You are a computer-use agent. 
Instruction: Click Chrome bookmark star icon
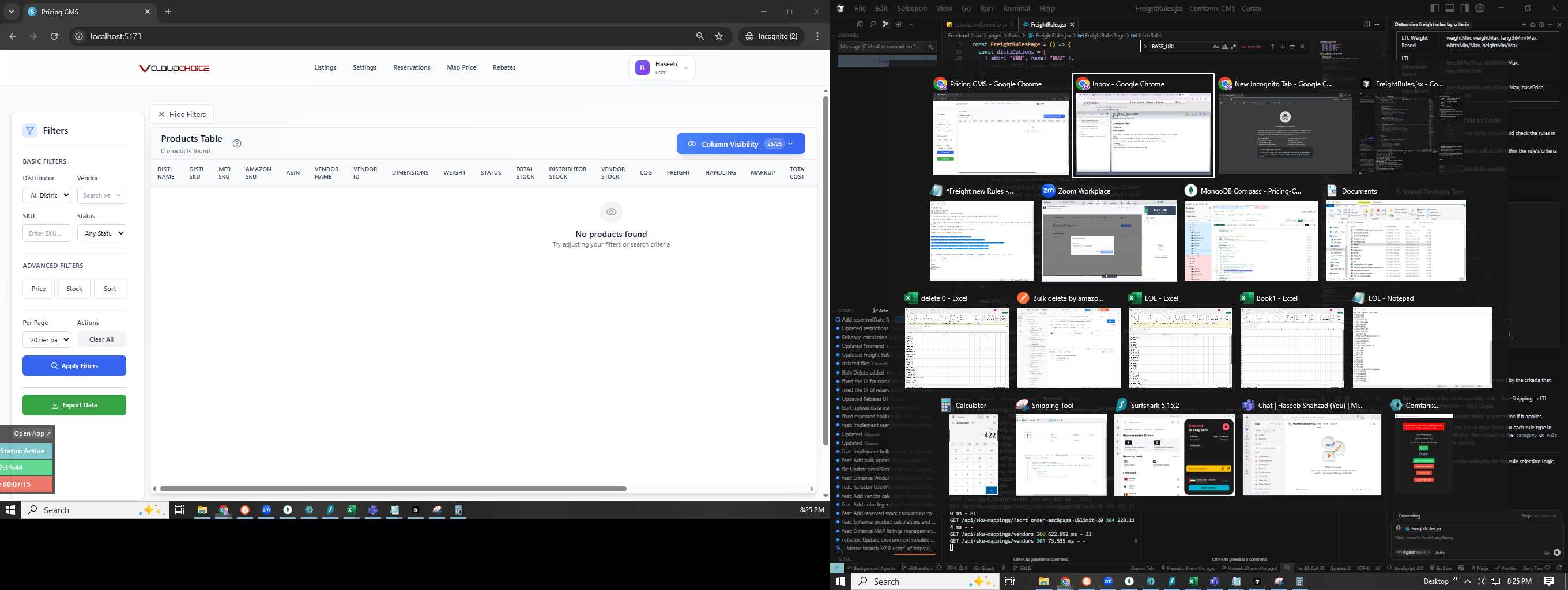(719, 36)
